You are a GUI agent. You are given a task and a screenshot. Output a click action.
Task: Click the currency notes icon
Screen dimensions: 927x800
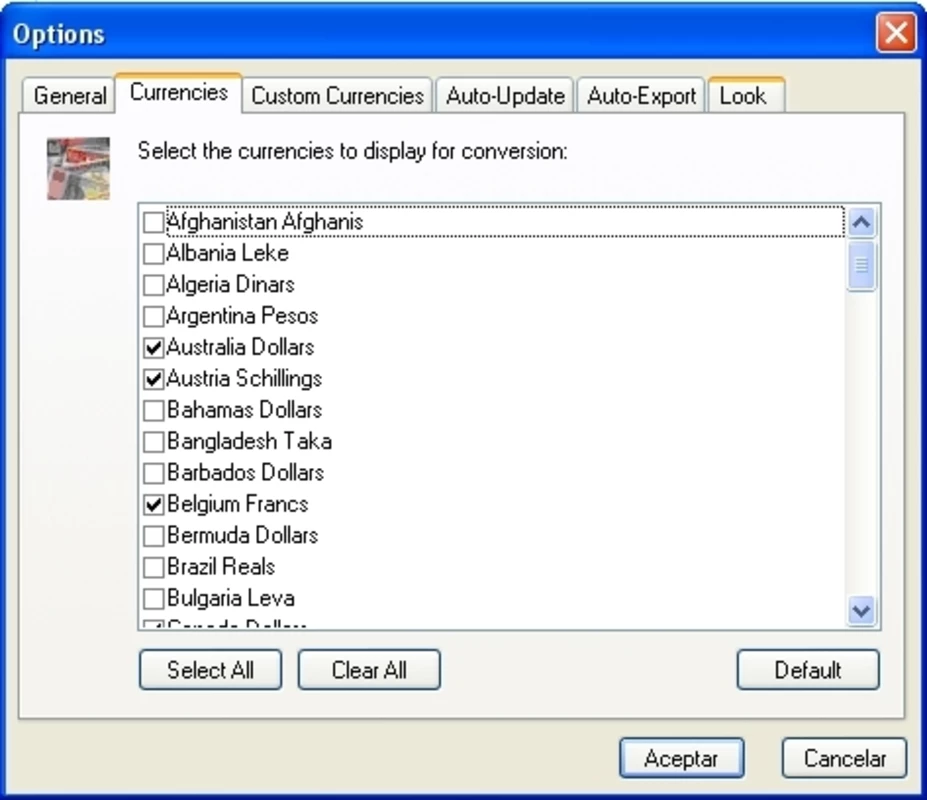click(78, 169)
